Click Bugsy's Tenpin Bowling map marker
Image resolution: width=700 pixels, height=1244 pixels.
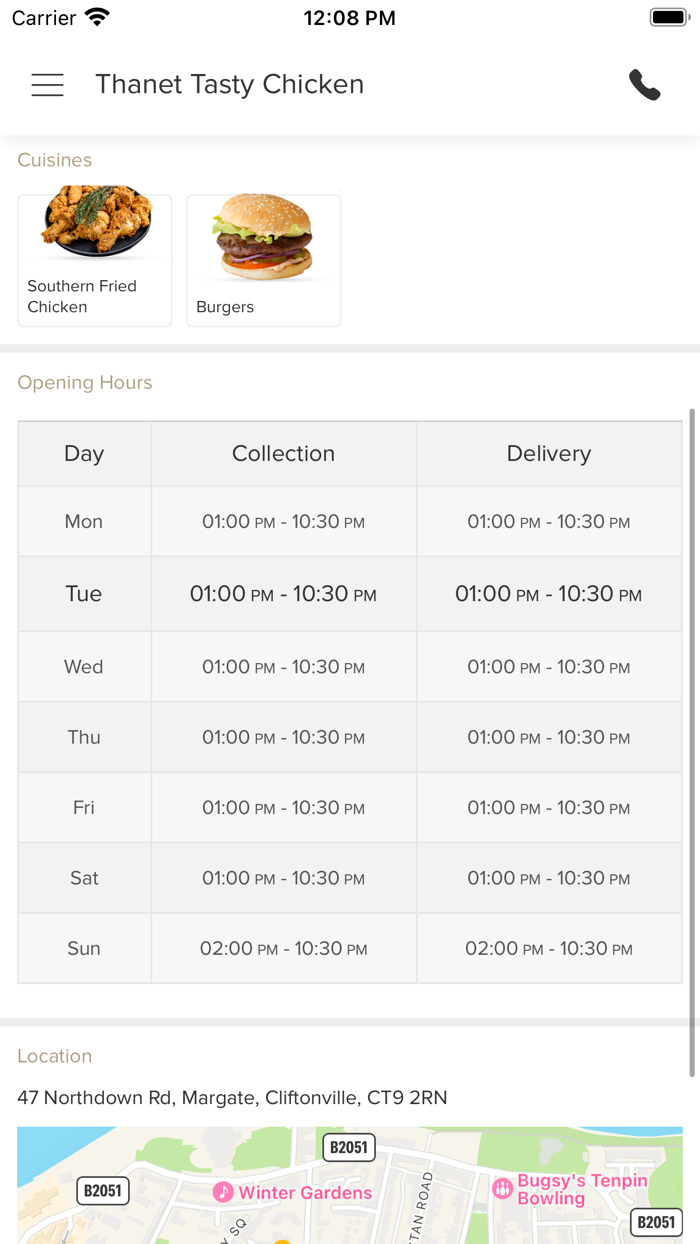pos(503,1189)
